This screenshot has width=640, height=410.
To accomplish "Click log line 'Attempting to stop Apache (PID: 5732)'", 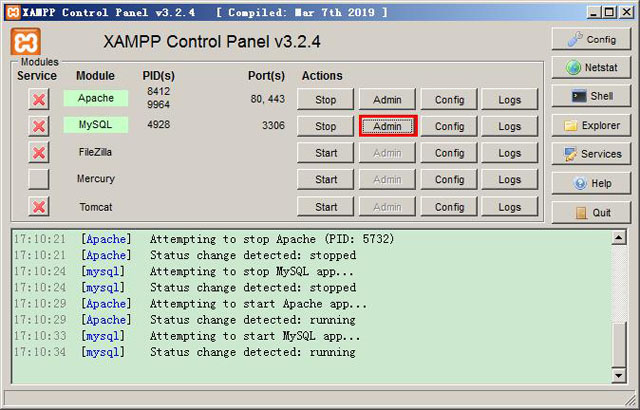I will (272, 239).
